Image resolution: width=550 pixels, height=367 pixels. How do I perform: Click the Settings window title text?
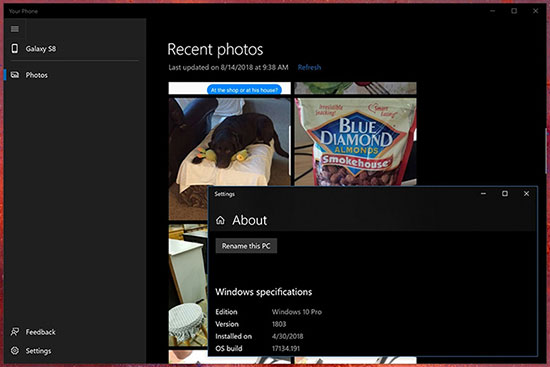click(224, 194)
